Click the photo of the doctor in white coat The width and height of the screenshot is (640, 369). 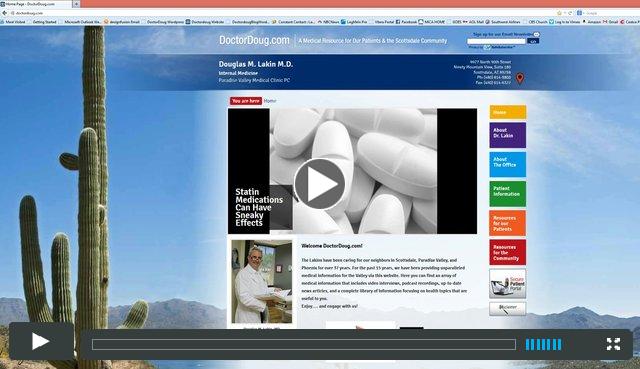pos(262,282)
